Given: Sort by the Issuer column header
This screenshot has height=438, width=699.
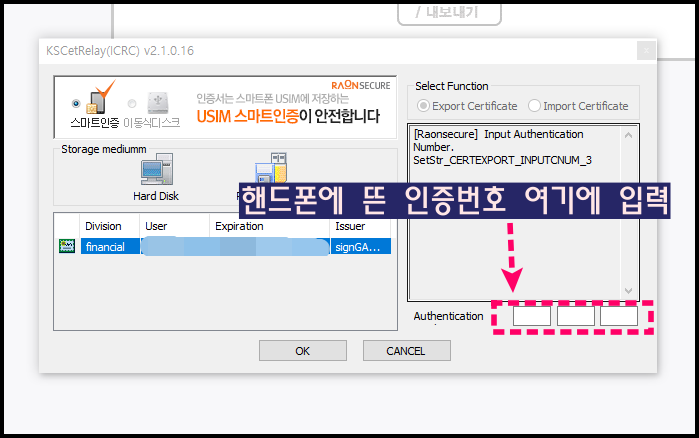Looking at the screenshot, I should (360, 226).
